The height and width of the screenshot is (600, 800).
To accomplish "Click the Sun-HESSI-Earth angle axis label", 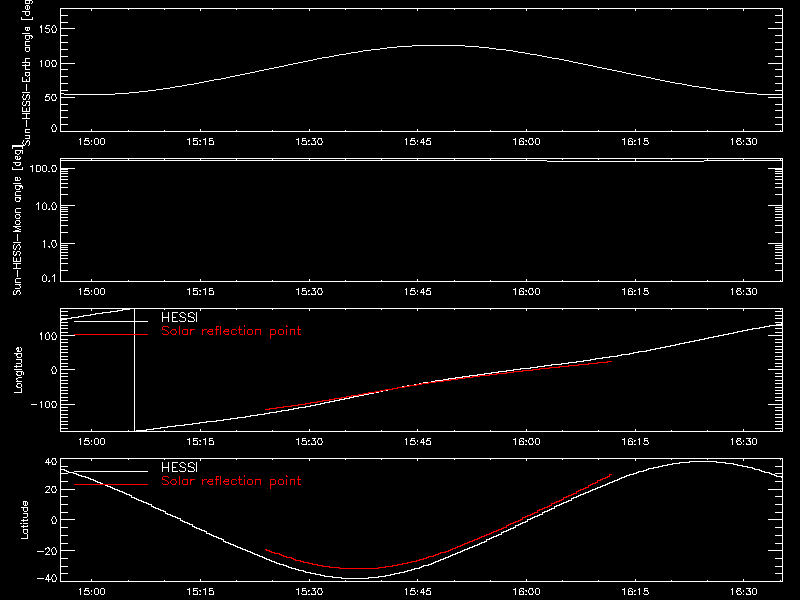I will (27, 73).
